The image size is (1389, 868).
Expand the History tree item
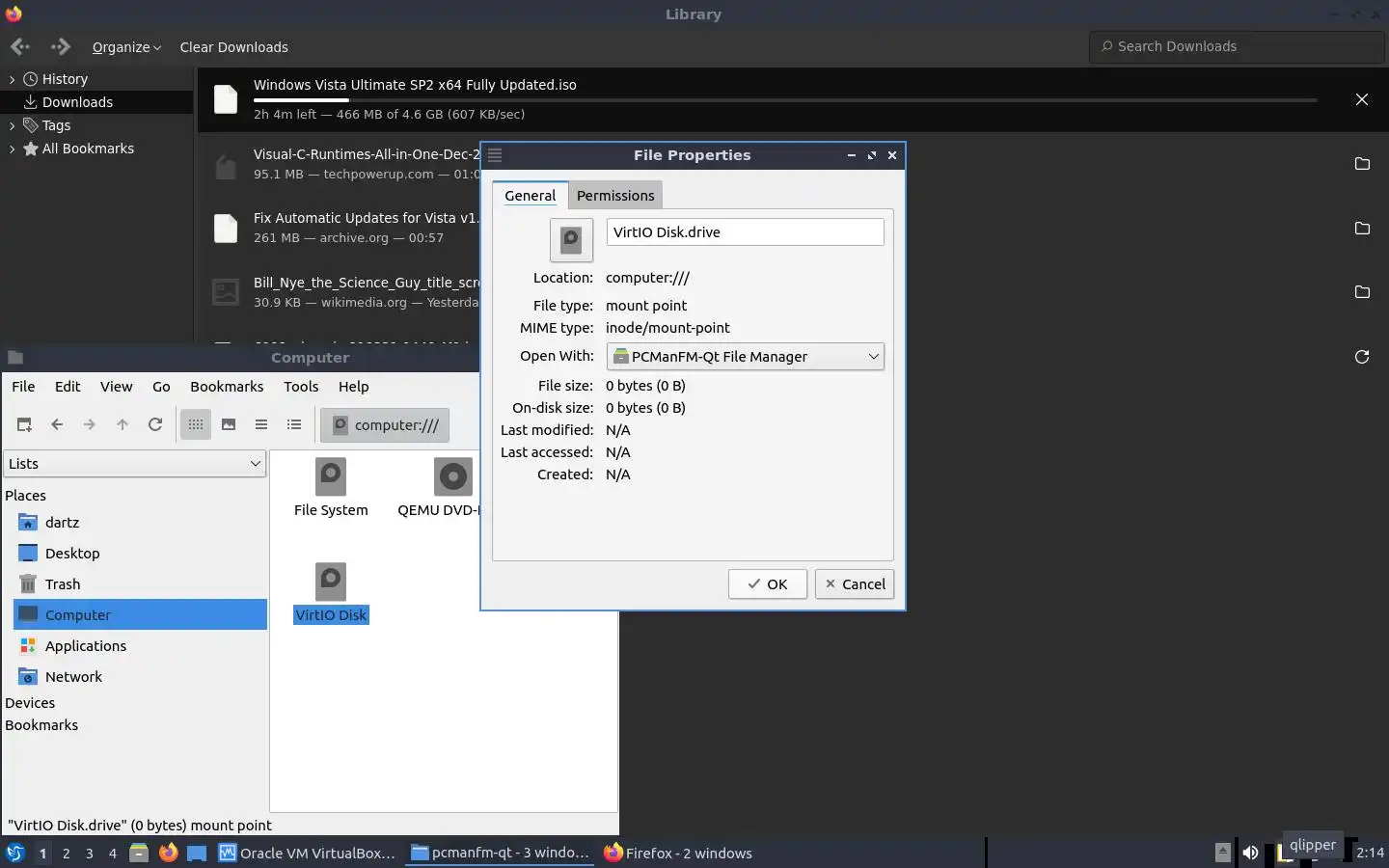click(x=12, y=79)
